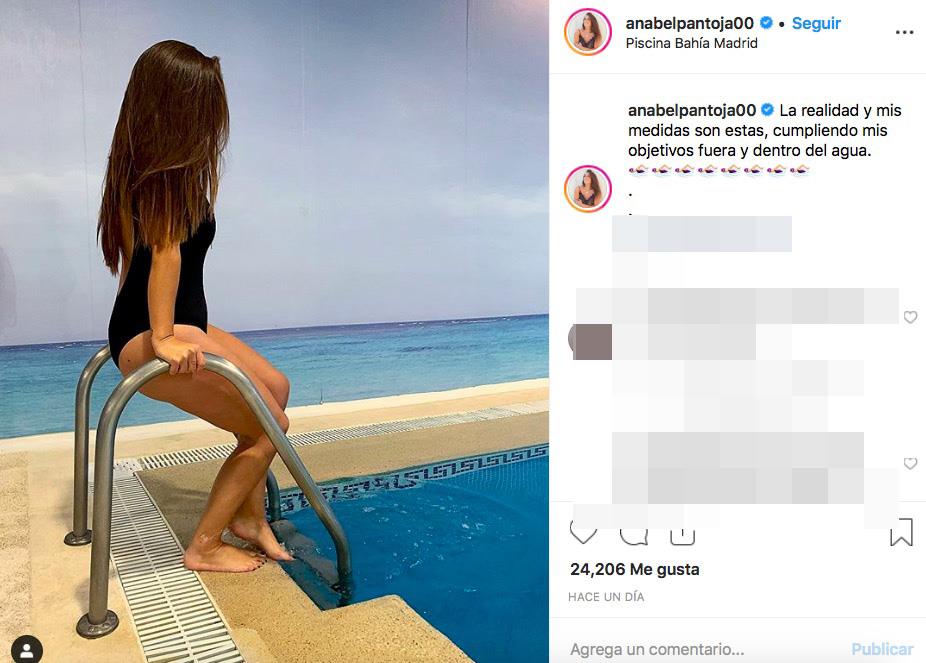Viewport: 926px width, 663px height.
Task: Open anabelpantoja00 profile from header username
Action: [689, 23]
